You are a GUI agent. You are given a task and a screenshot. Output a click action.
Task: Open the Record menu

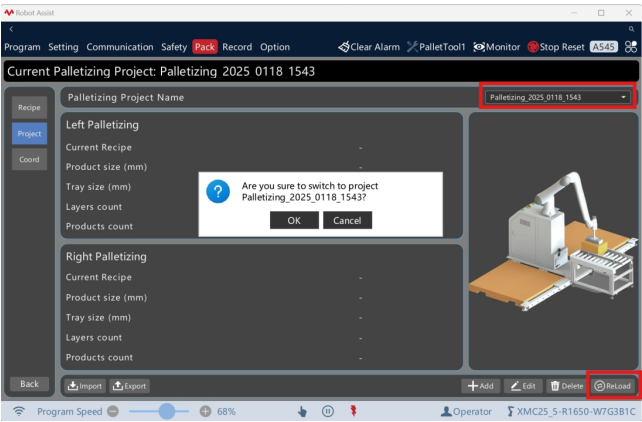(x=237, y=47)
